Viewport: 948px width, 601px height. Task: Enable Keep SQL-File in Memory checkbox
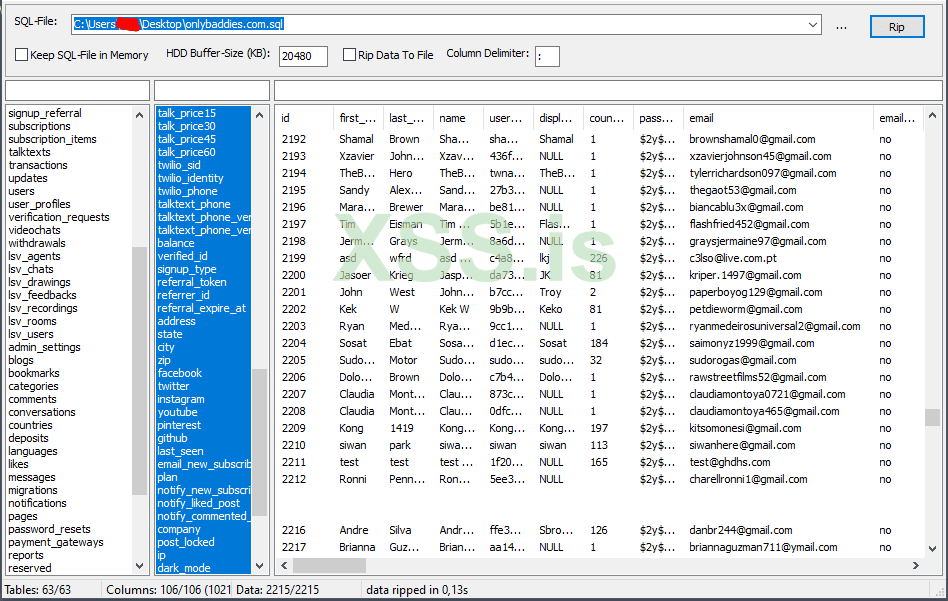coord(22,55)
